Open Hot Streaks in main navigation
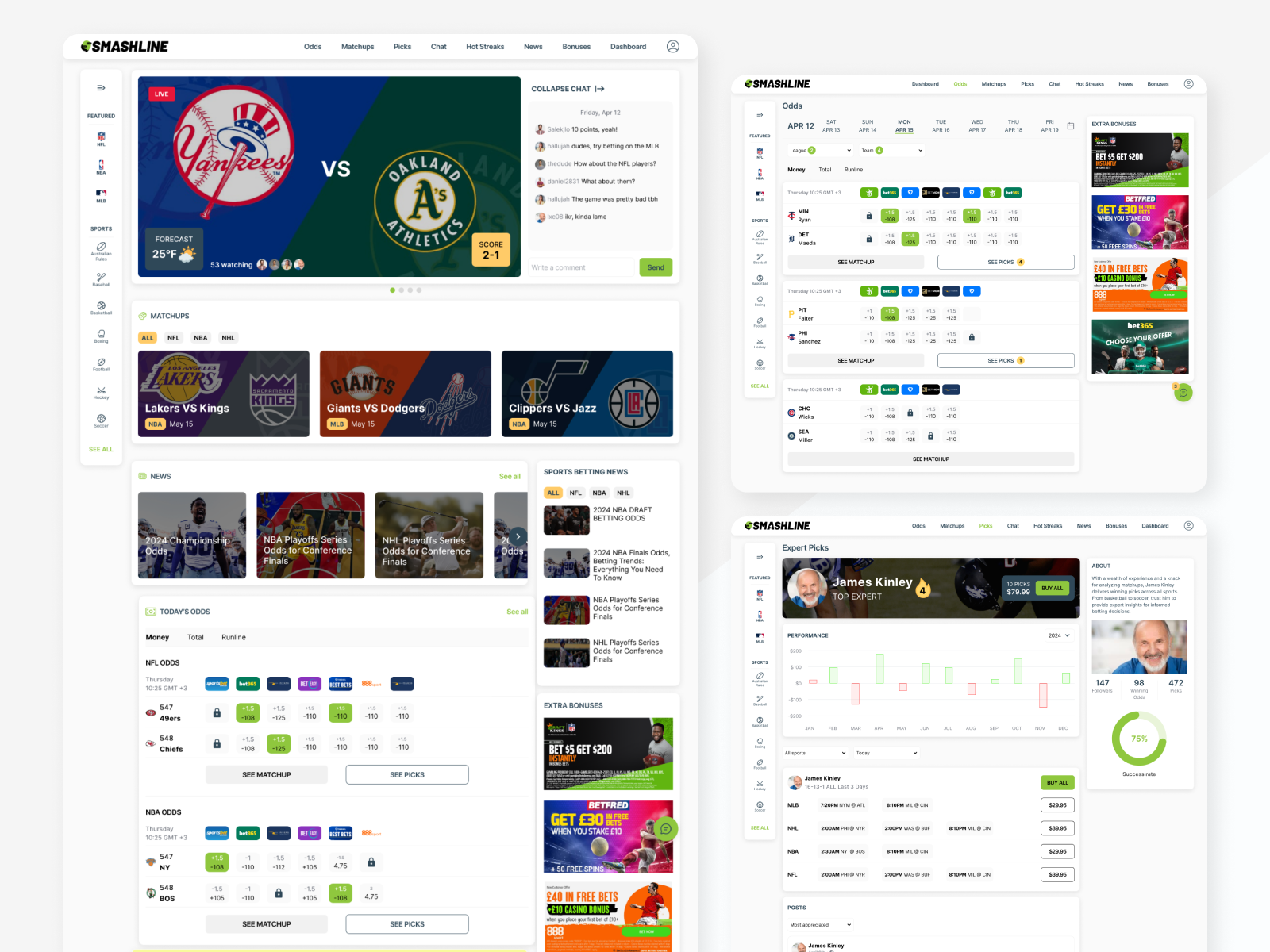The width and height of the screenshot is (1270, 952). pos(485,47)
